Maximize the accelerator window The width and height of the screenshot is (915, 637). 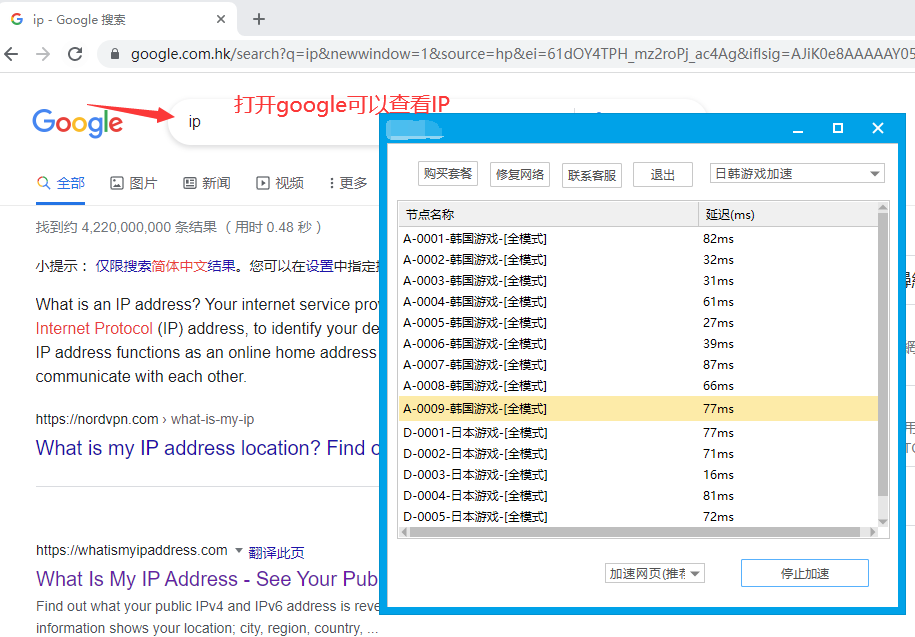pyautogui.click(x=838, y=128)
